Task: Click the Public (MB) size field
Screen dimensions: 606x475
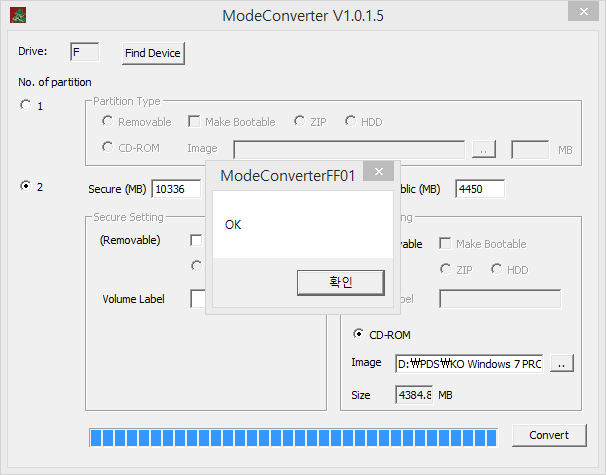Action: [x=479, y=189]
